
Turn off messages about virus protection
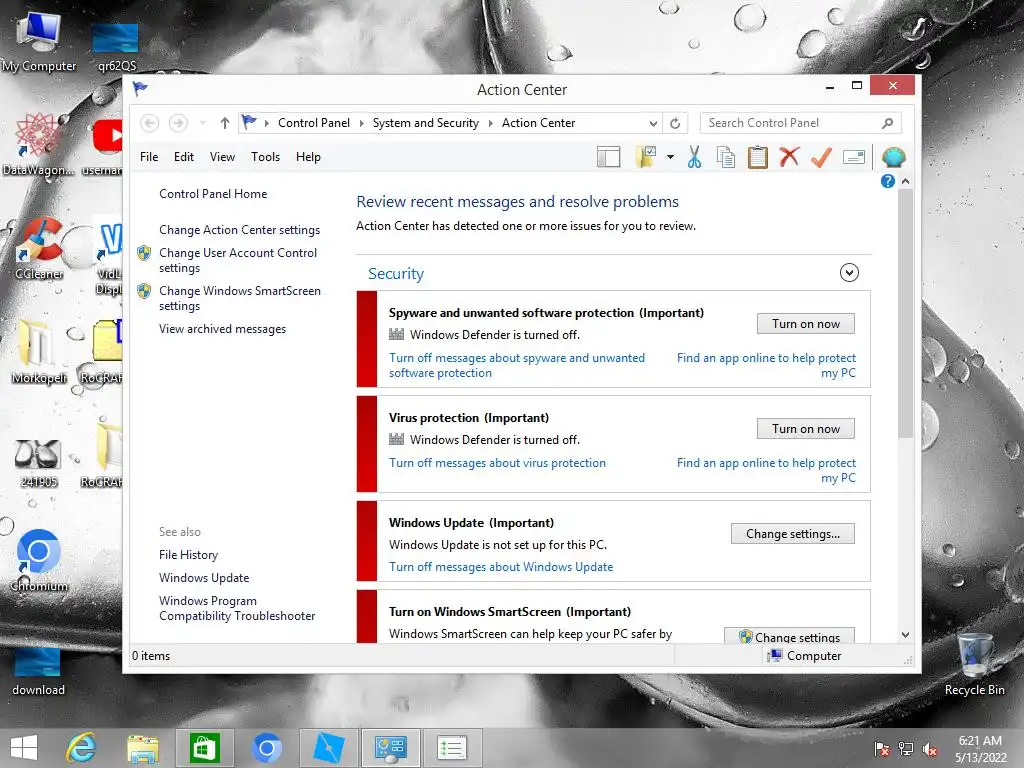pos(497,463)
